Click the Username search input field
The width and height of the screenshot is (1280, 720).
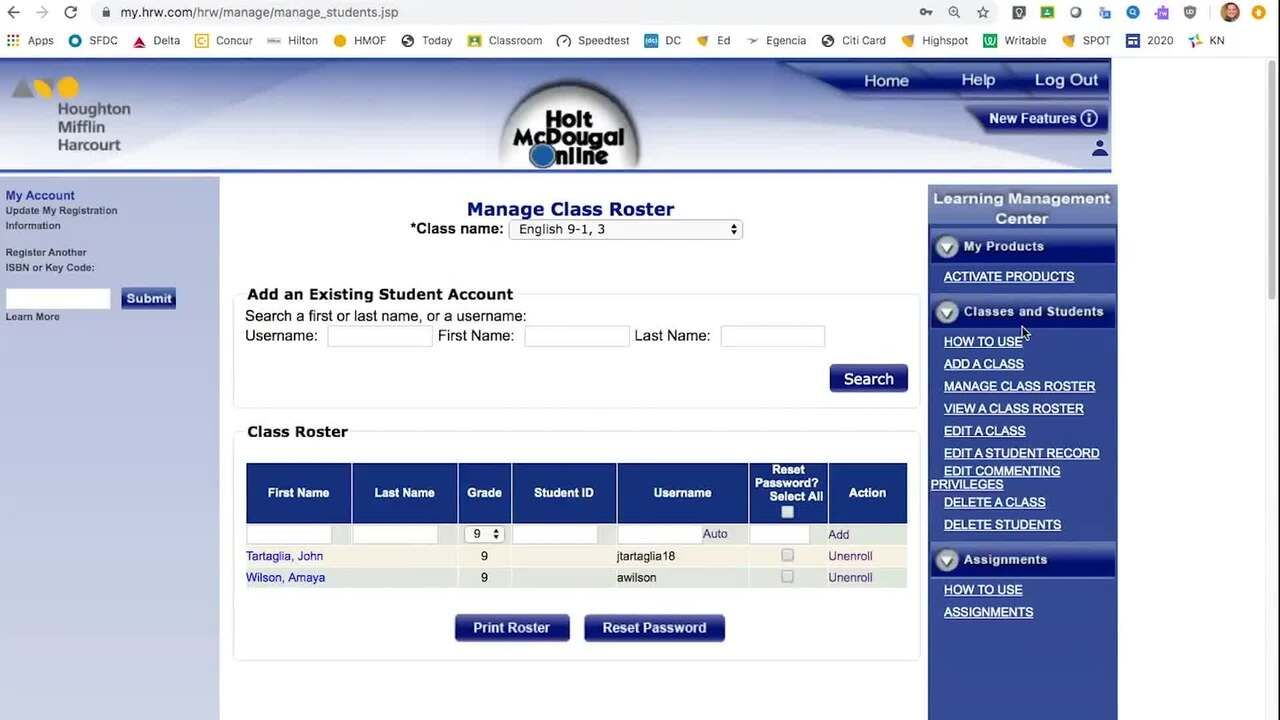point(380,336)
